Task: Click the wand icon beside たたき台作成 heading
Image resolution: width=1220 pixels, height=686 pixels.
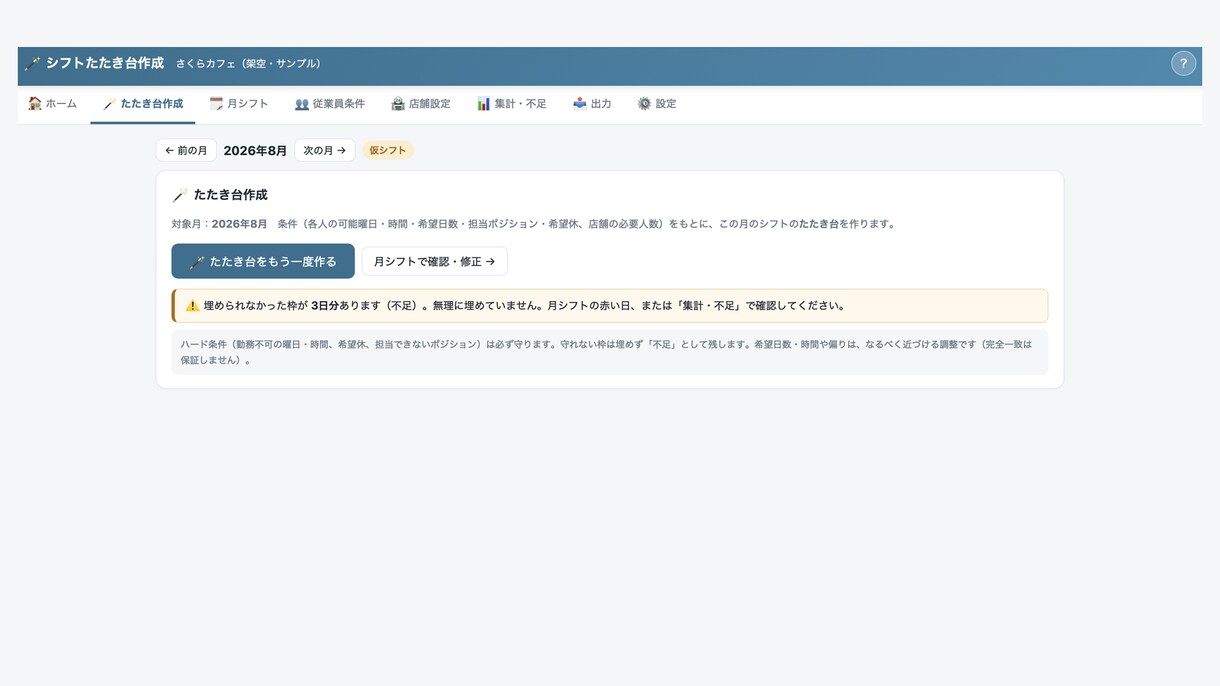Action: pyautogui.click(x=180, y=195)
